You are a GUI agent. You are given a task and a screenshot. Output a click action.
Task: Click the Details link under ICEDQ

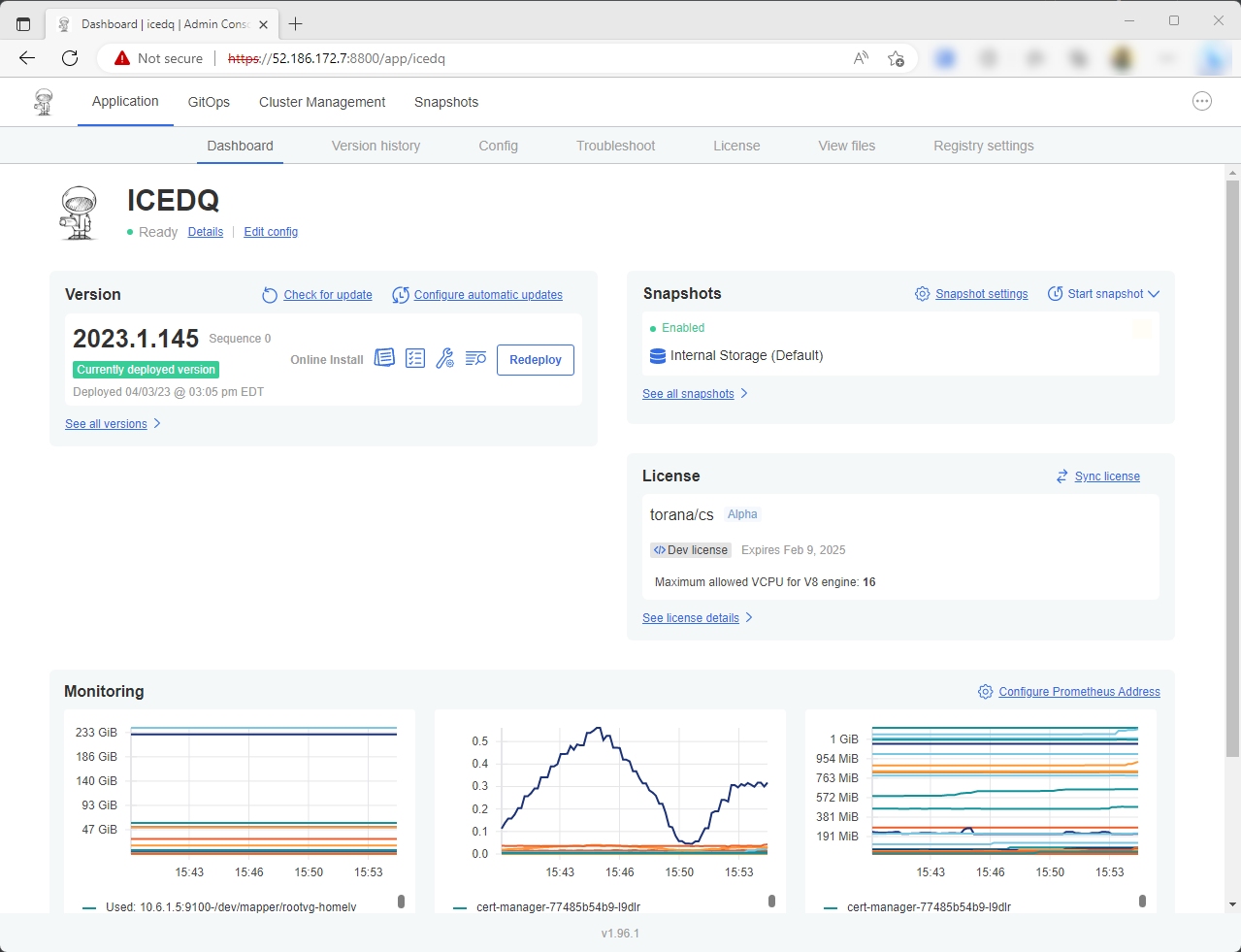click(x=206, y=232)
